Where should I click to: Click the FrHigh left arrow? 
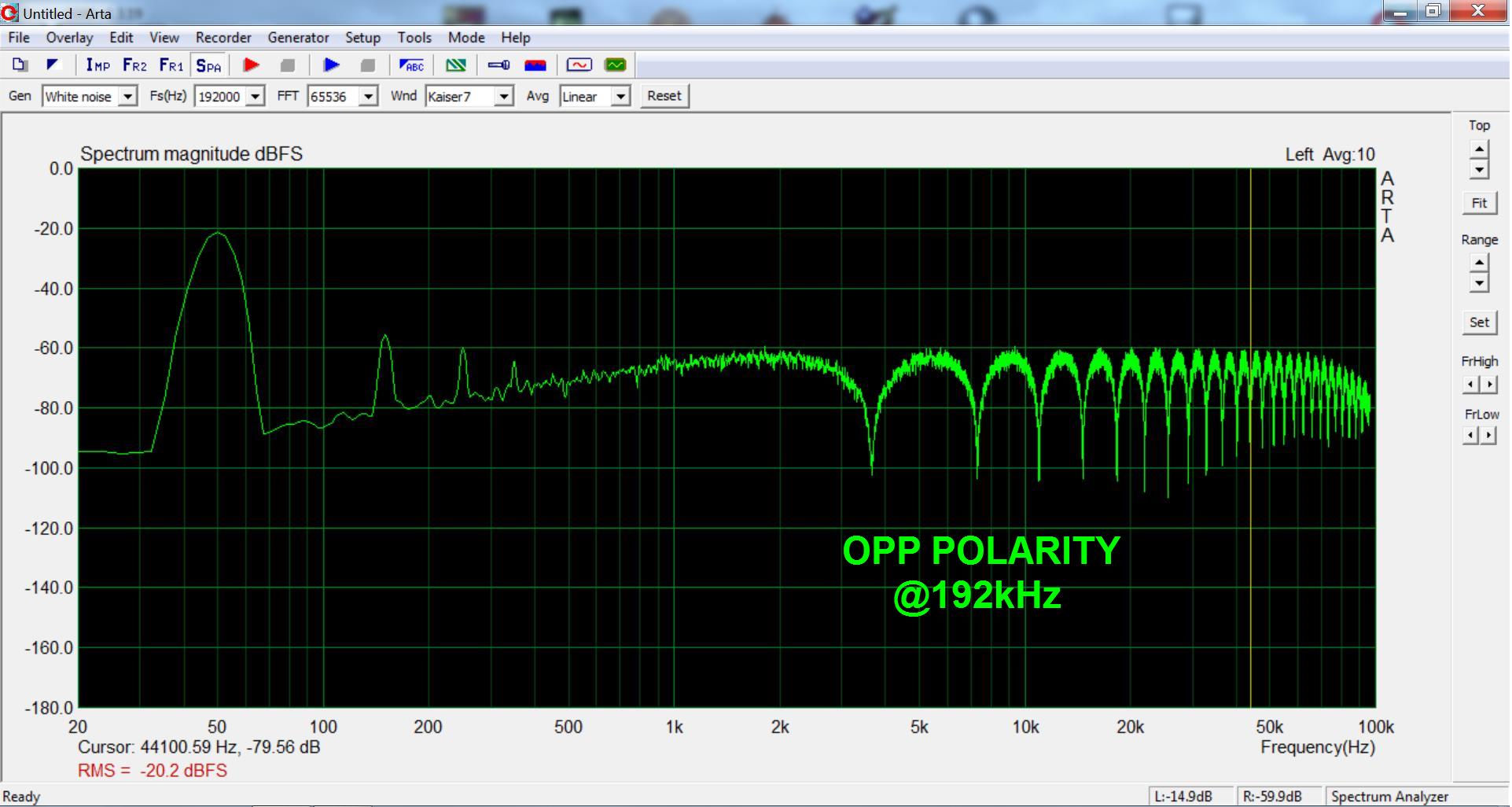pyautogui.click(x=1471, y=384)
